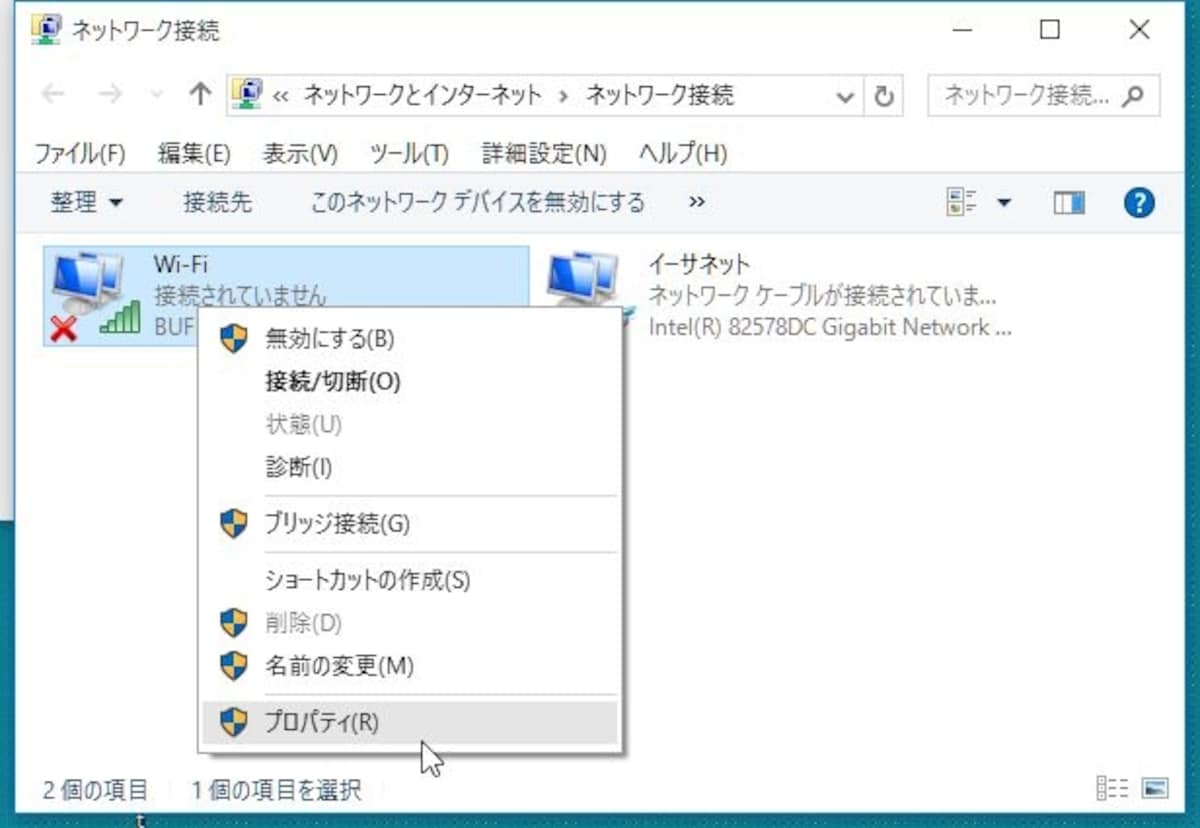This screenshot has width=1200, height=828.
Task: Click the Wi-Fi connection name
Action: pos(181,264)
